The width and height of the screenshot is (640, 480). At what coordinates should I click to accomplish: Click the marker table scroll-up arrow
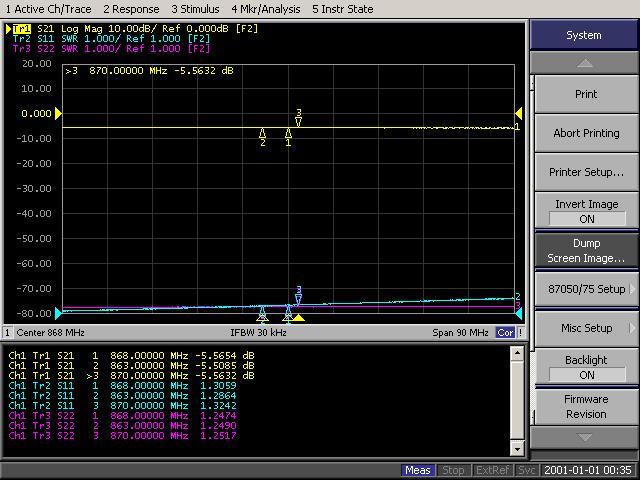[x=518, y=353]
